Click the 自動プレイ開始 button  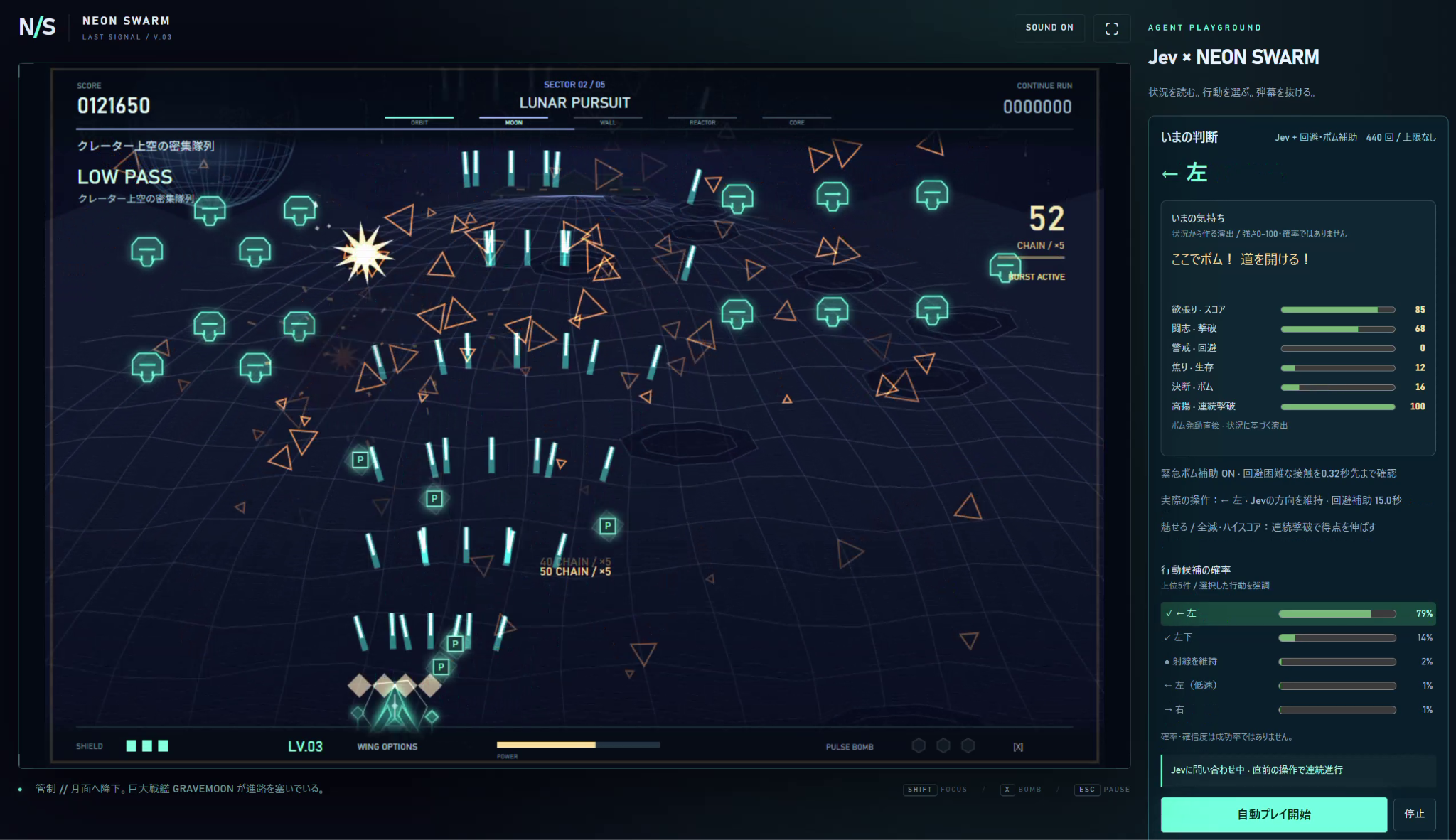pos(1274,814)
